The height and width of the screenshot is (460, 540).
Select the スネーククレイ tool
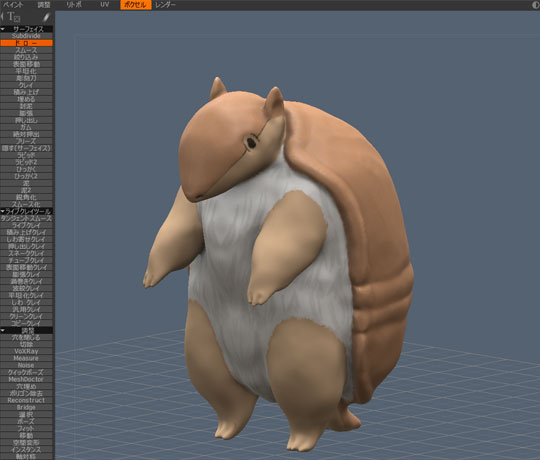point(27,253)
